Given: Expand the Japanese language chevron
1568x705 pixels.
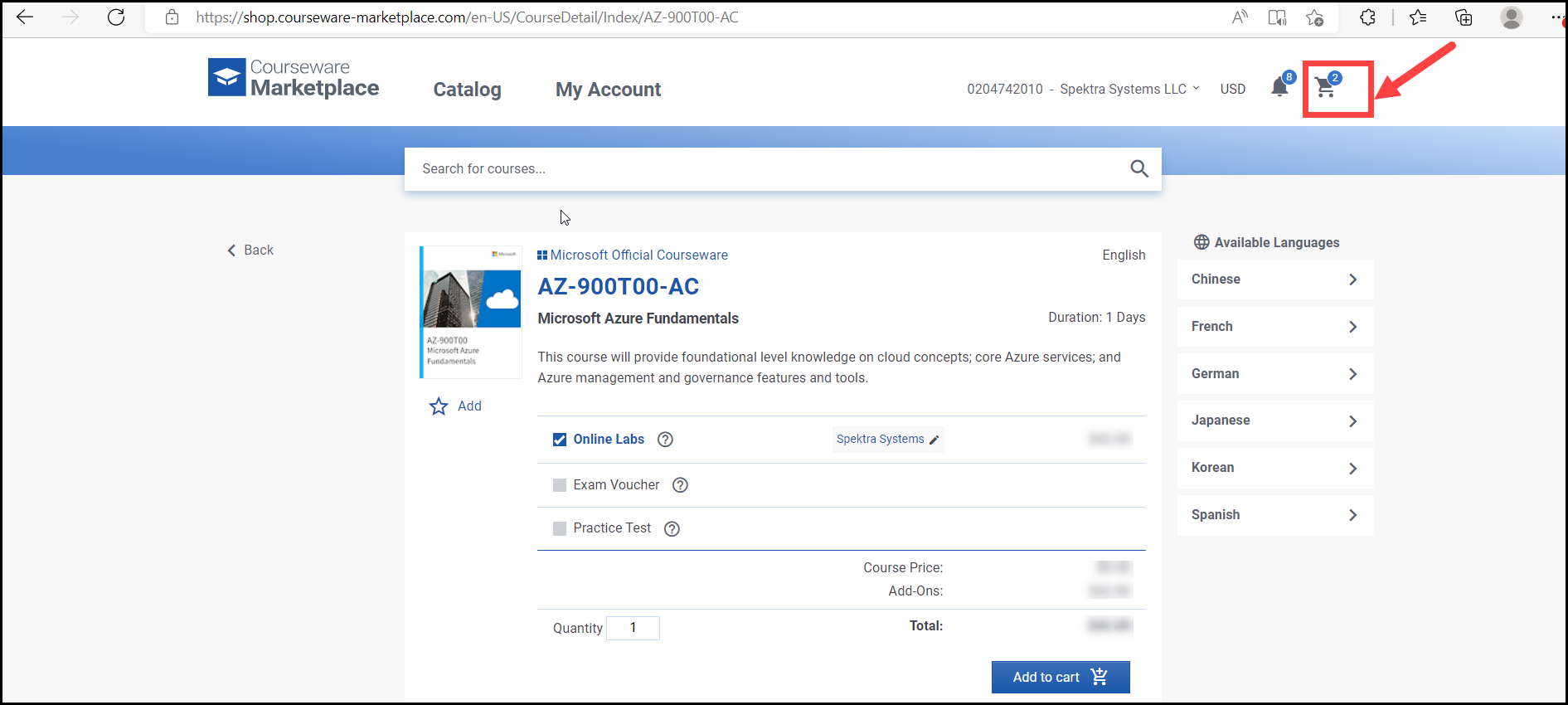Looking at the screenshot, I should (1352, 421).
